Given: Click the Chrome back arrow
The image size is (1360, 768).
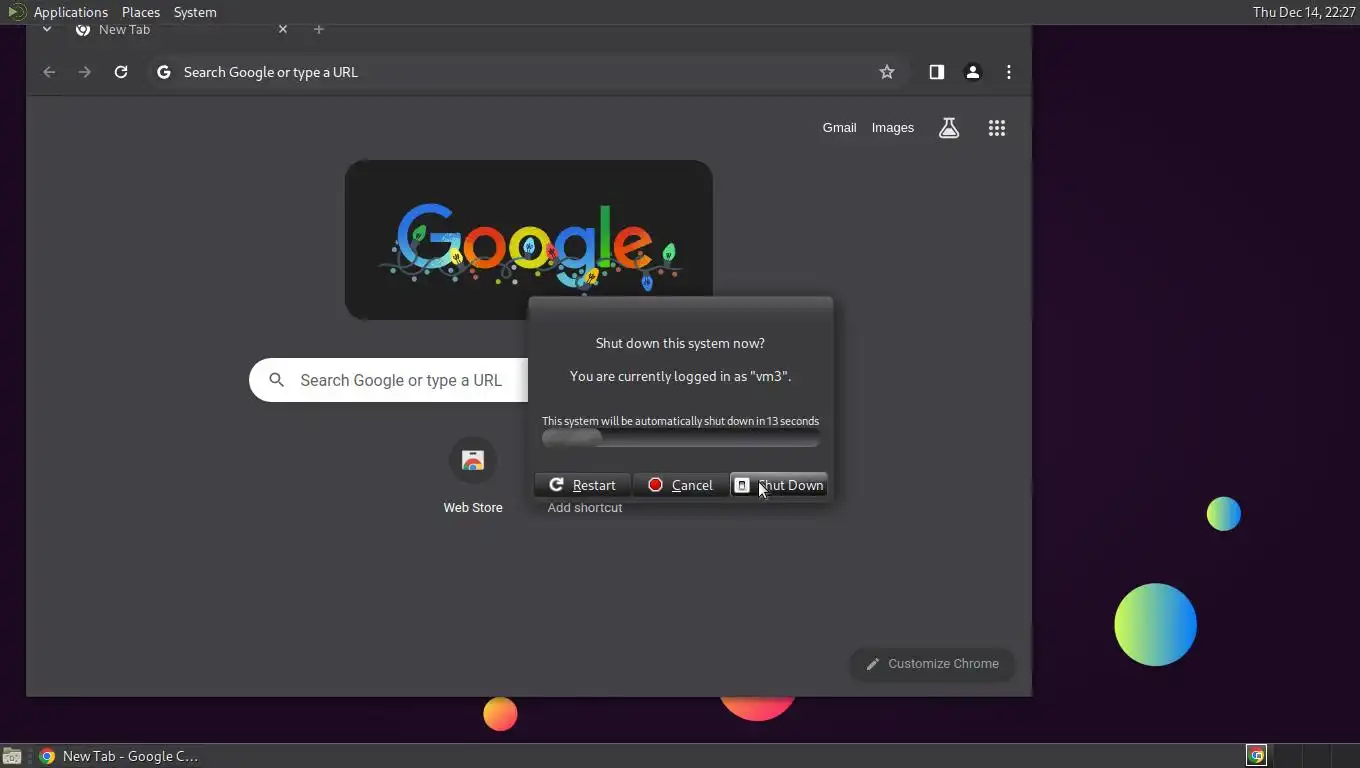Looking at the screenshot, I should click(x=49, y=72).
